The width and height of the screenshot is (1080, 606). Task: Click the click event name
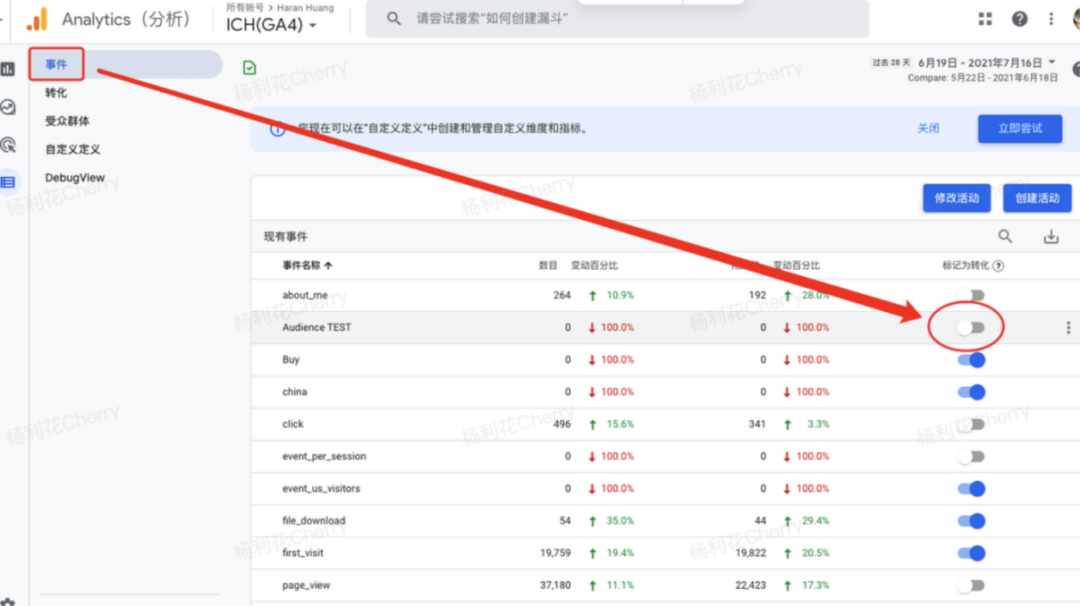point(292,424)
